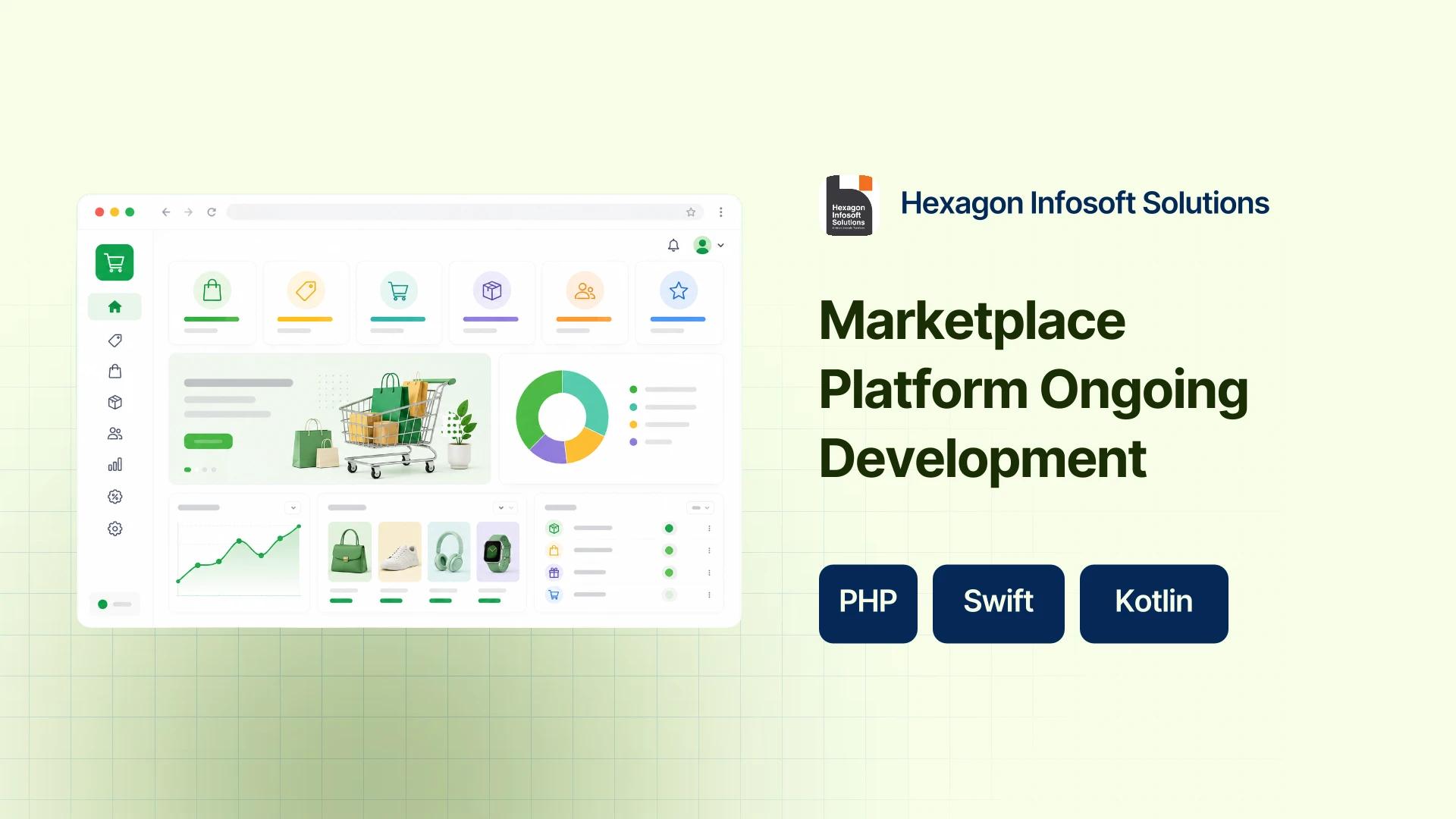Toggle the status dot on the gift row
Screen dimensions: 1456x819
[669, 573]
